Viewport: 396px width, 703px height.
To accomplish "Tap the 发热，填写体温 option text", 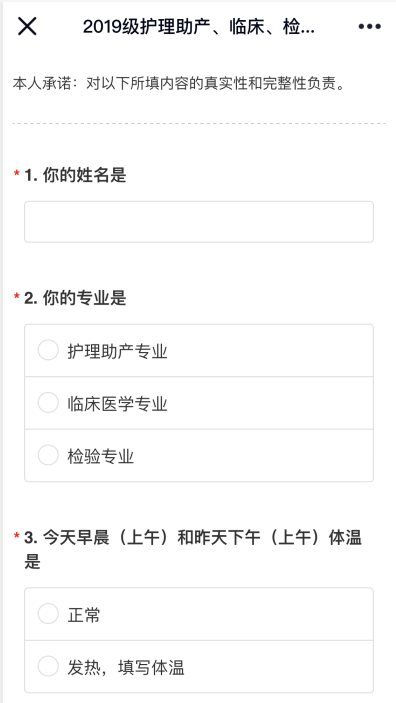I will pos(126,668).
